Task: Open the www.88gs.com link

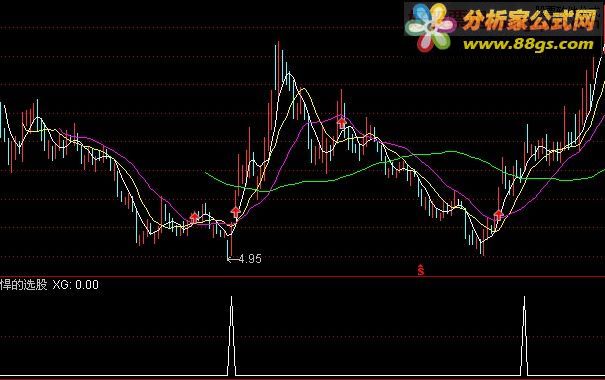Action: click(528, 45)
